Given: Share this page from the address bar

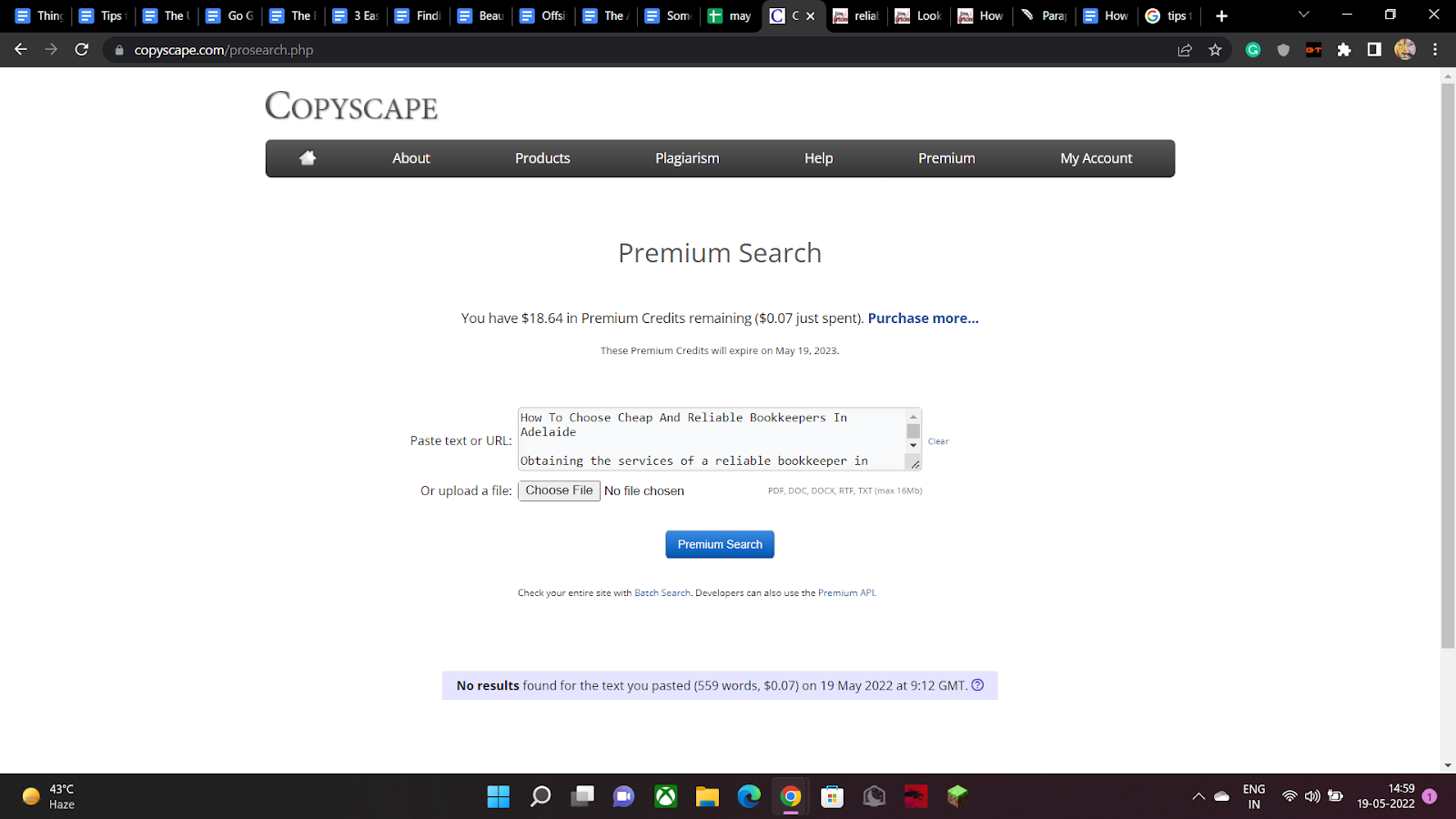Looking at the screenshot, I should pyautogui.click(x=1185, y=50).
